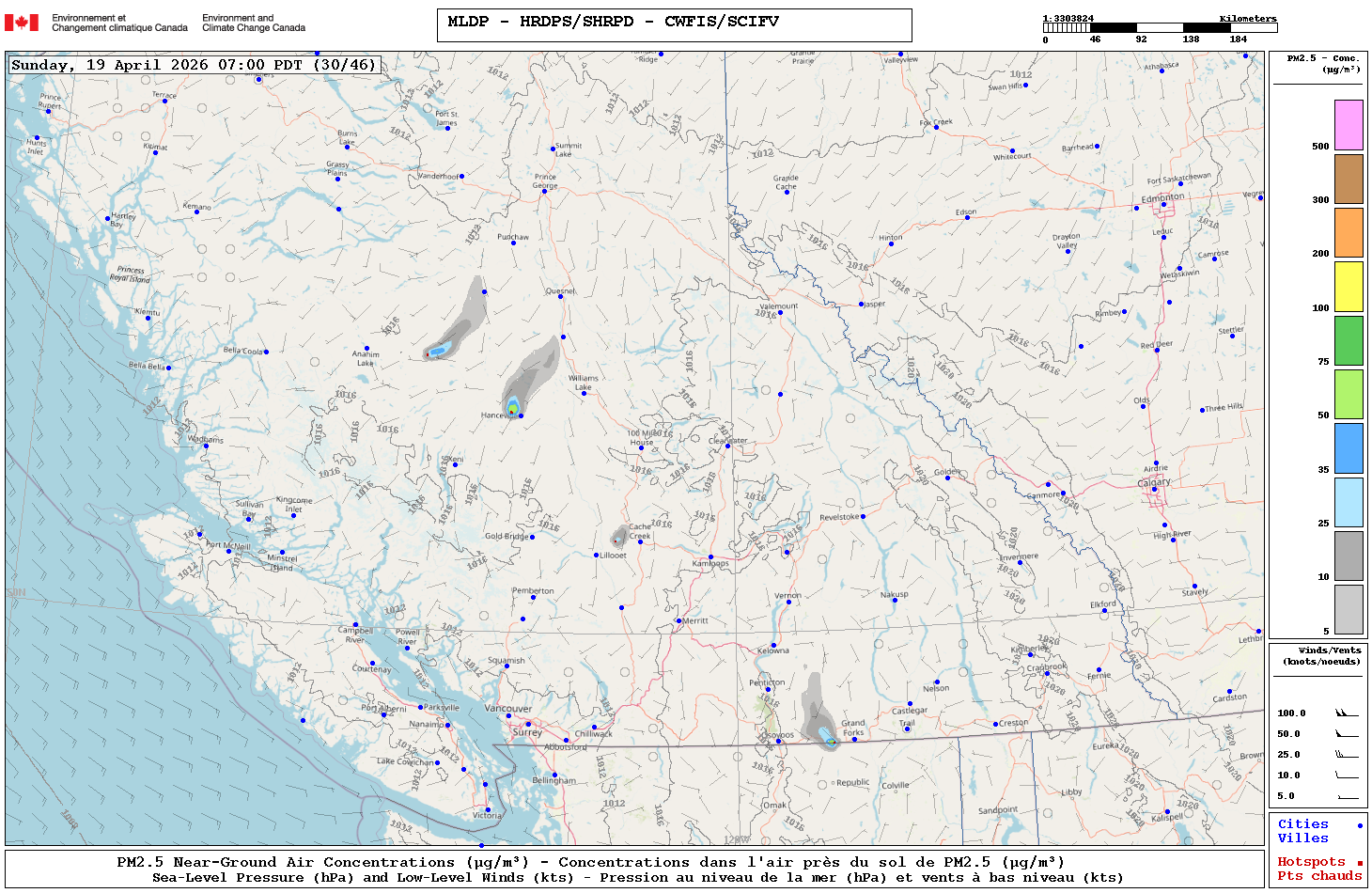Click the Canada flag logo

point(22,23)
